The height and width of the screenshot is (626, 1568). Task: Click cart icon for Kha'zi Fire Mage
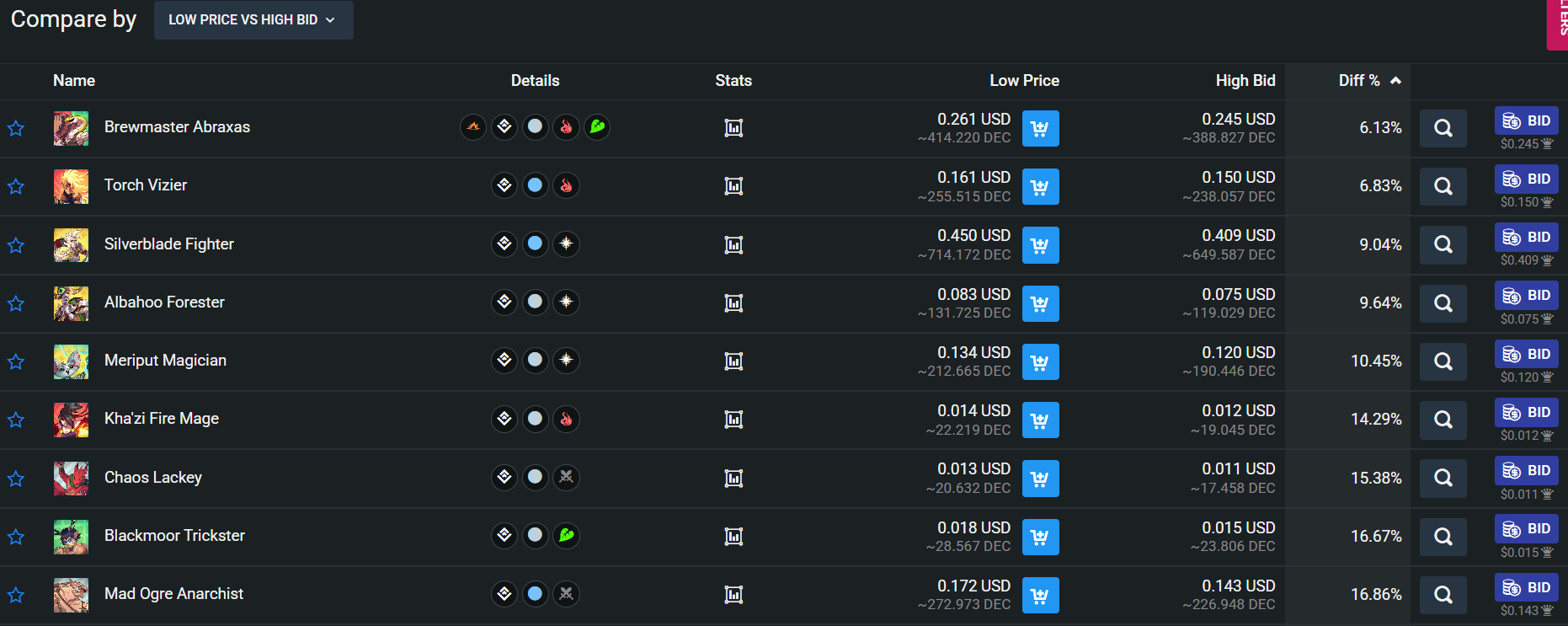click(x=1040, y=420)
